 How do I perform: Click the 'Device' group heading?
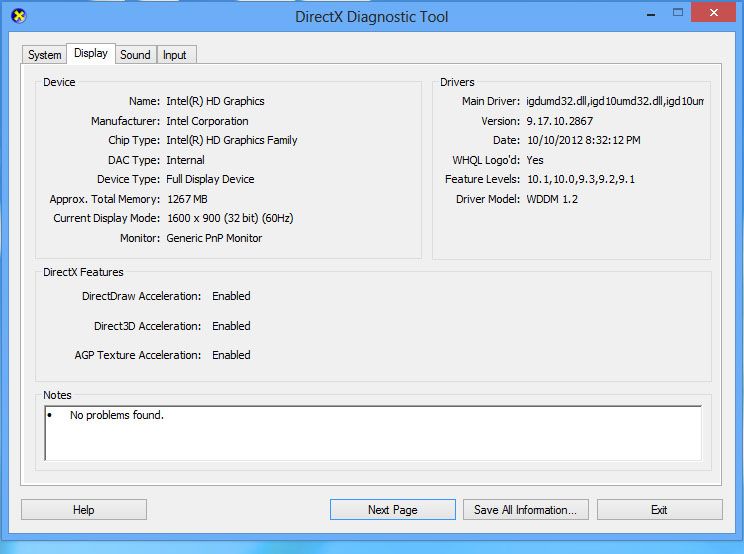click(59, 82)
